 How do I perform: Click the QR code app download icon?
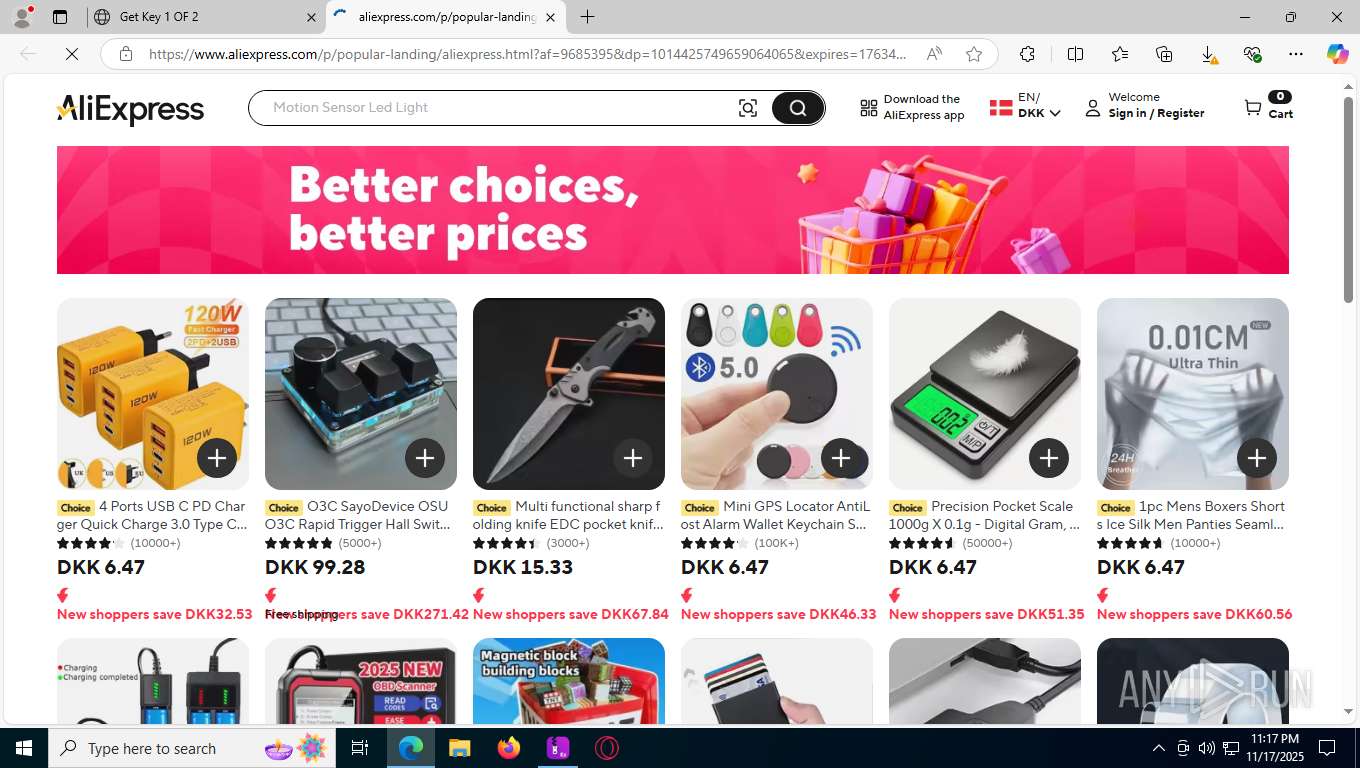coord(869,108)
